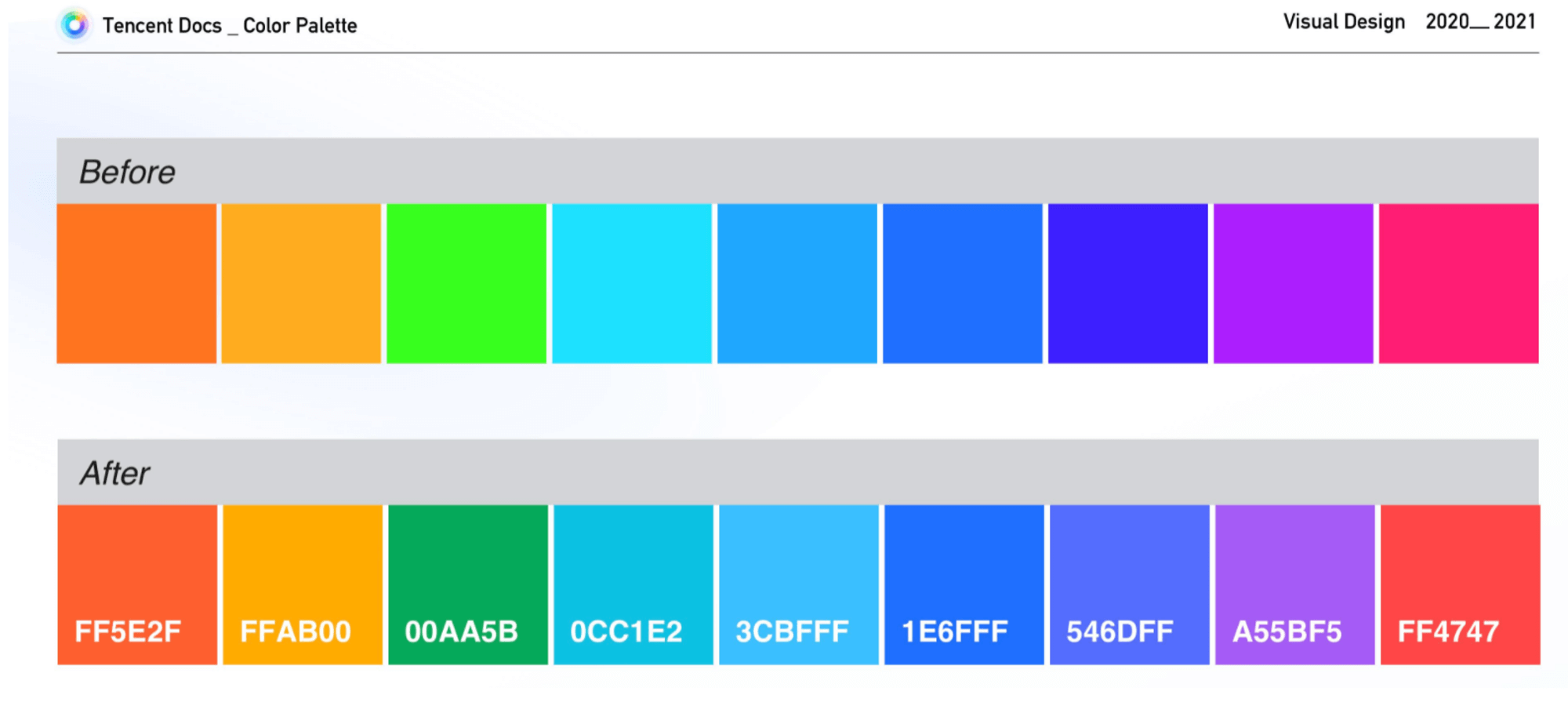Screen dimensions: 1568x713
Task: Click the After section header
Action: tap(115, 473)
